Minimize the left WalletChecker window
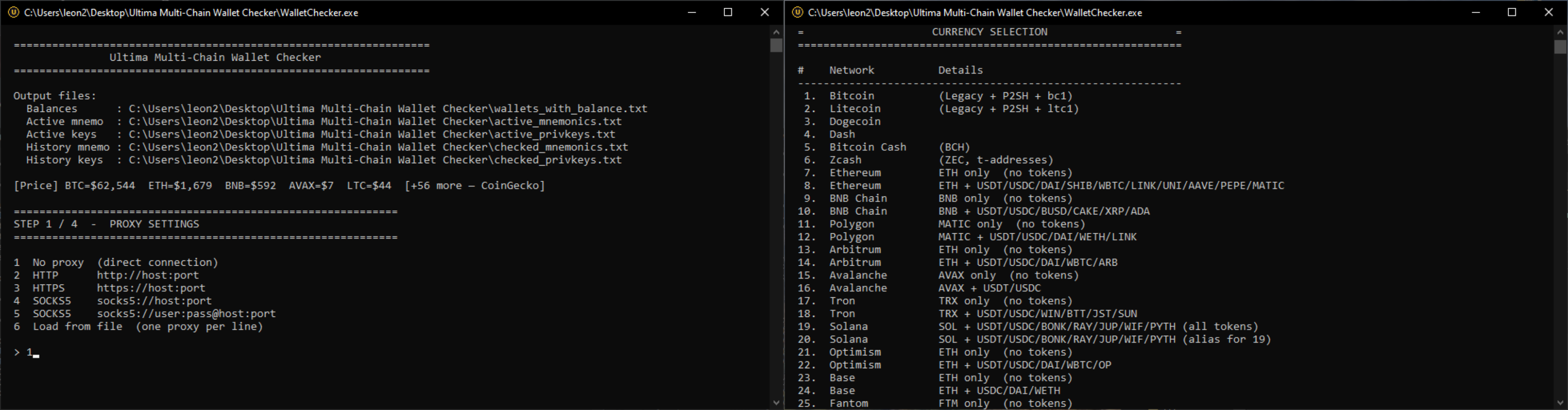This screenshot has height=410, width=1568. 691,12
